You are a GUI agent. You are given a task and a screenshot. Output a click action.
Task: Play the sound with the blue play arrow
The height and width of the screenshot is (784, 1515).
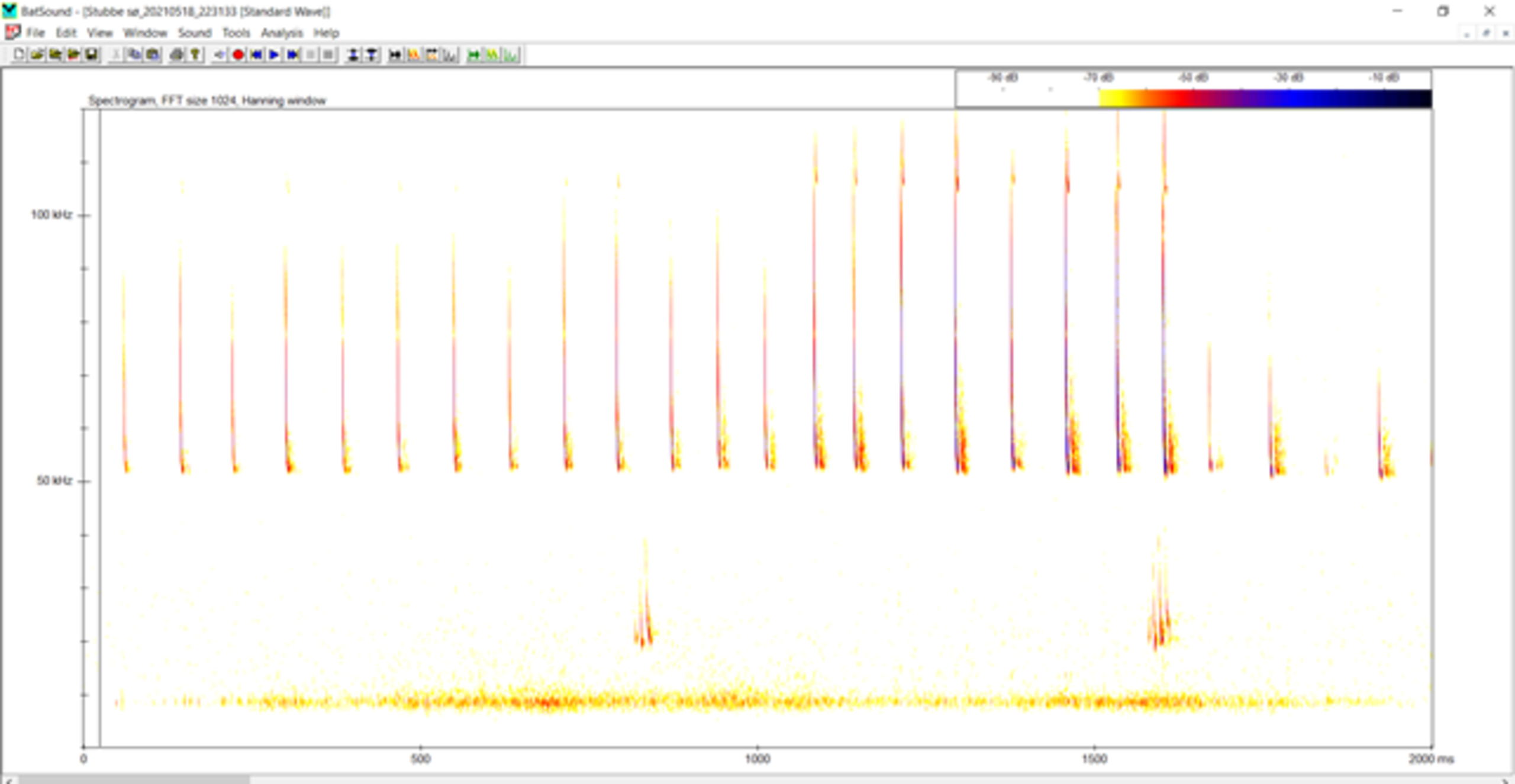click(274, 55)
